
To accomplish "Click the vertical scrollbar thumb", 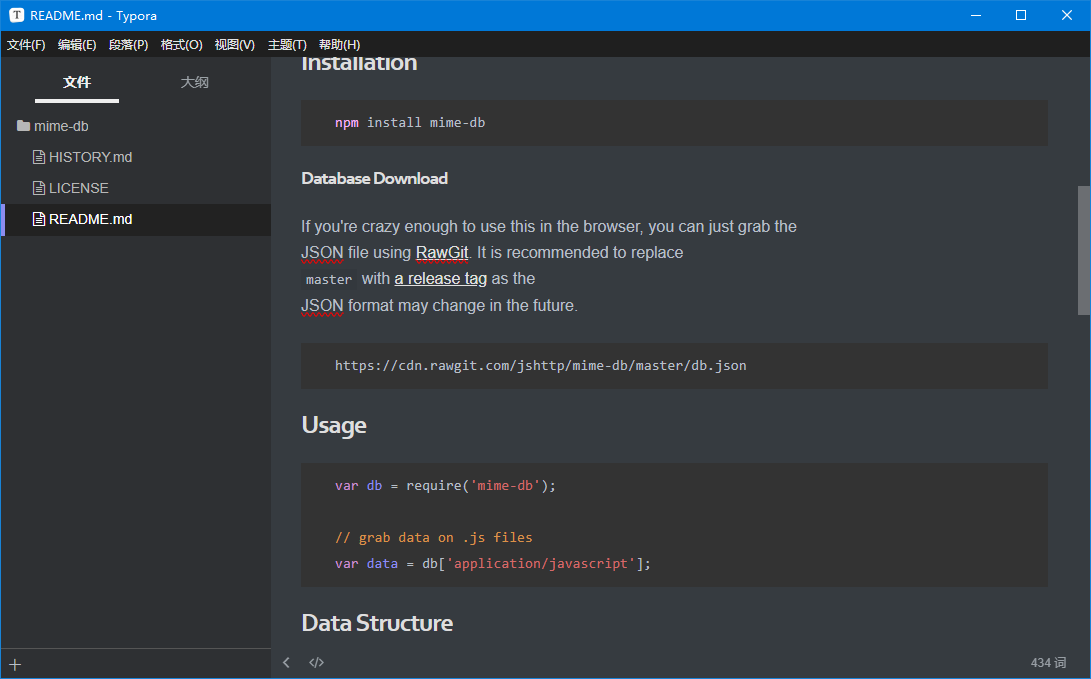I will [x=1083, y=250].
